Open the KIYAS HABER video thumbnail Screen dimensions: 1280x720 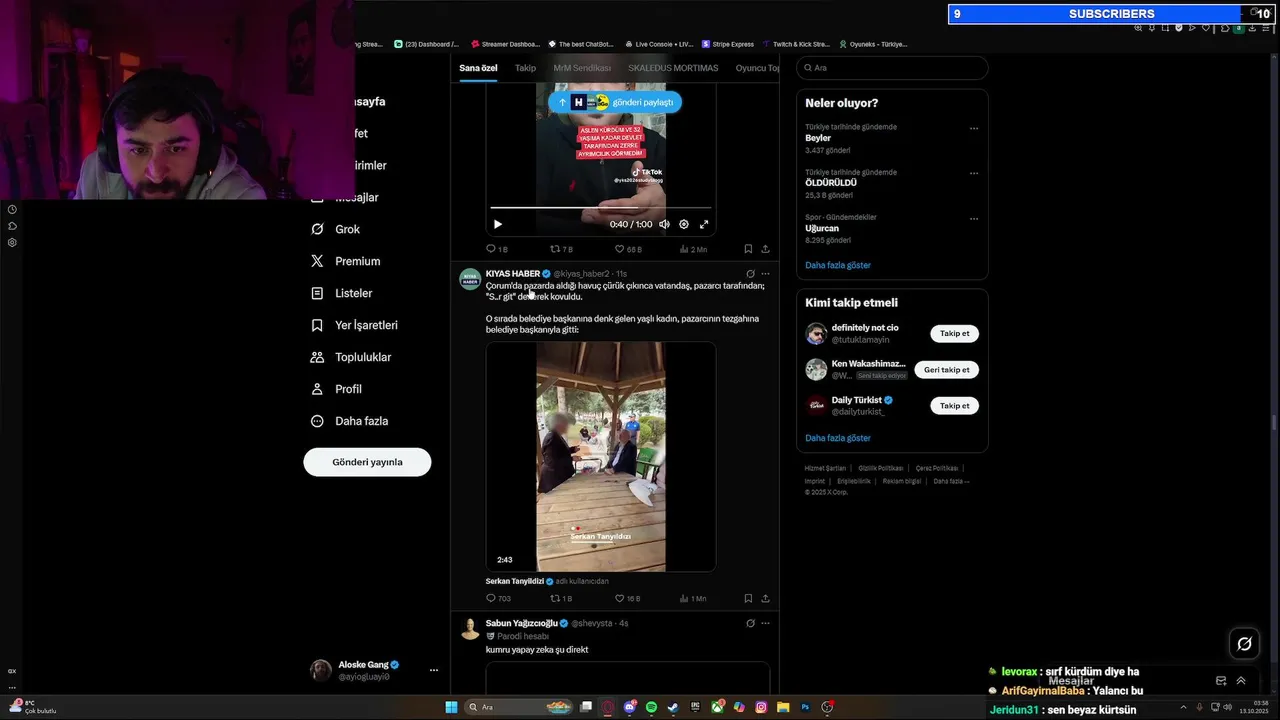[600, 457]
